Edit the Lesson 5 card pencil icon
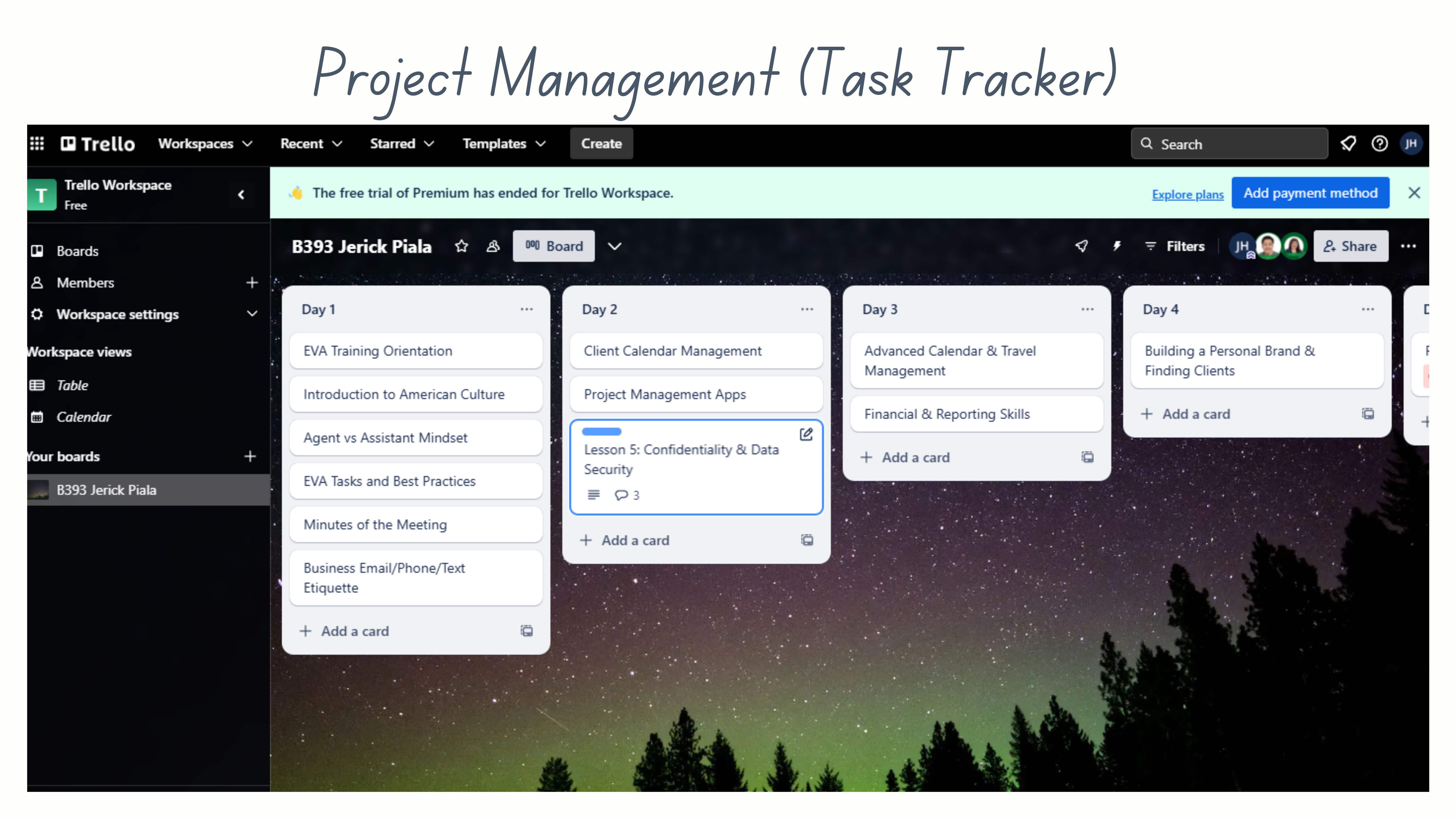This screenshot has height=819, width=1456. tap(806, 434)
